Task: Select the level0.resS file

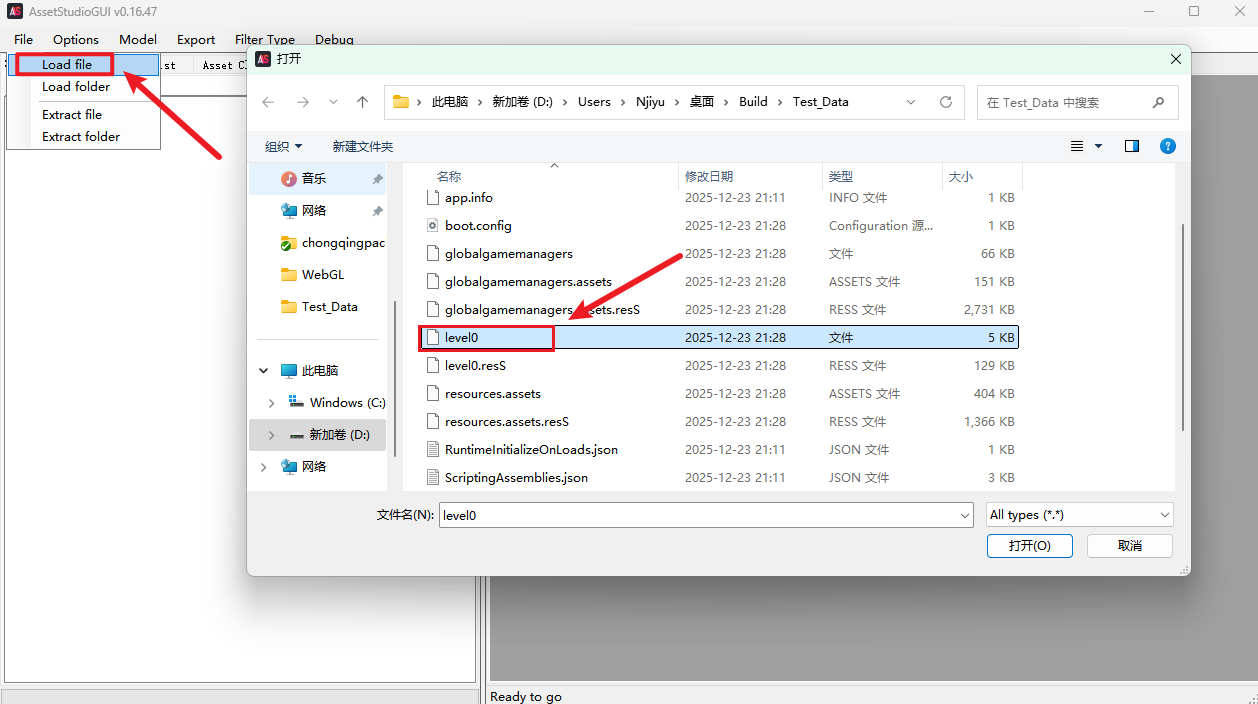Action: tap(475, 365)
